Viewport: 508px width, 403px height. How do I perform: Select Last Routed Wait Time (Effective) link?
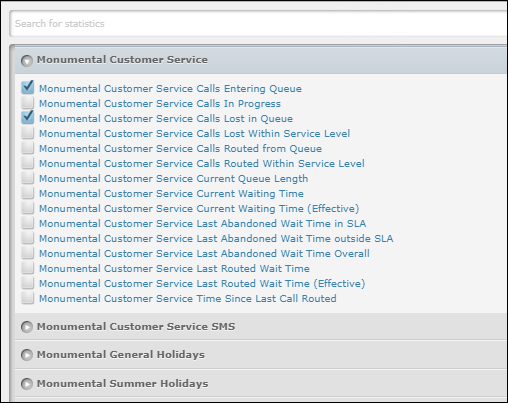202,284
